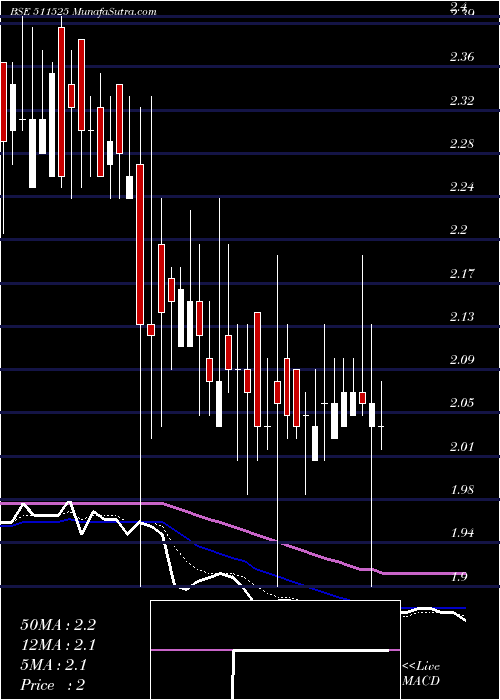The height and width of the screenshot is (700, 500).
Task: Click the 2.36 price axis label
Action: [462, 57]
